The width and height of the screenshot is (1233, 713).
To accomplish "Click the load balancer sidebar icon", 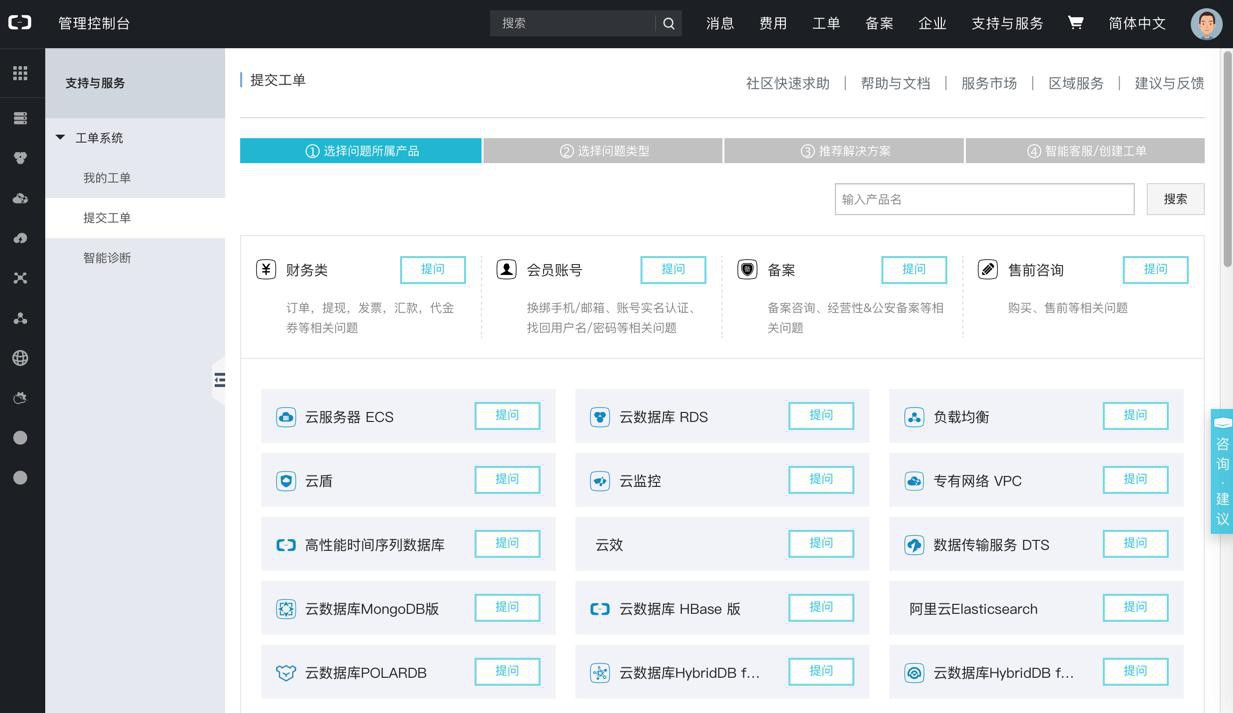I will coord(20,318).
